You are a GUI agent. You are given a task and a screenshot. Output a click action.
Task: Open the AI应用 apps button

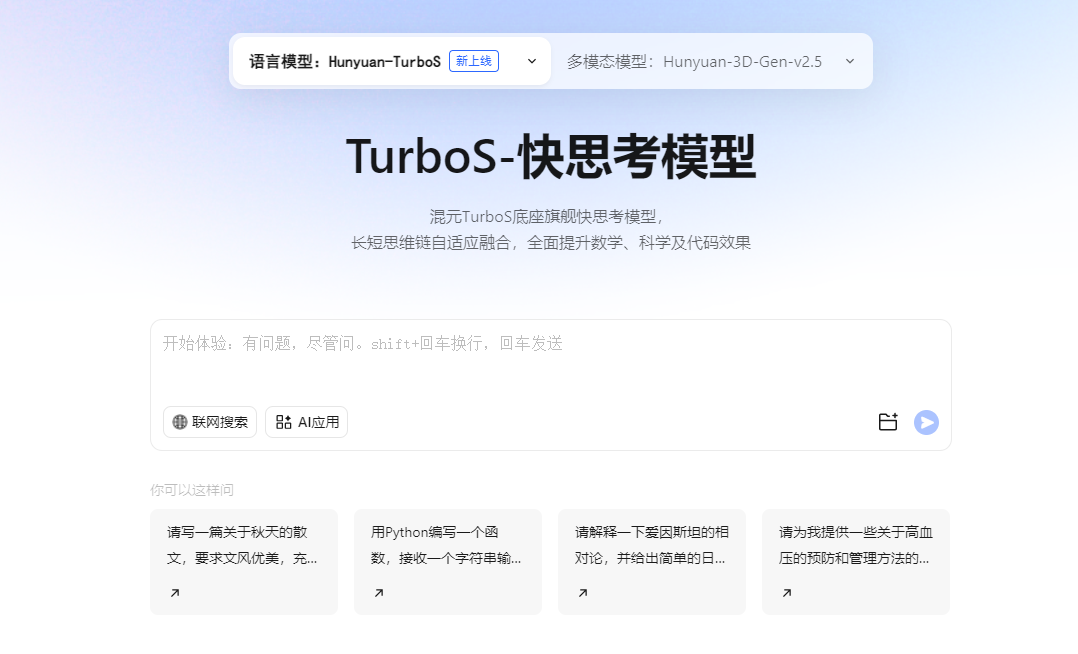coord(307,422)
